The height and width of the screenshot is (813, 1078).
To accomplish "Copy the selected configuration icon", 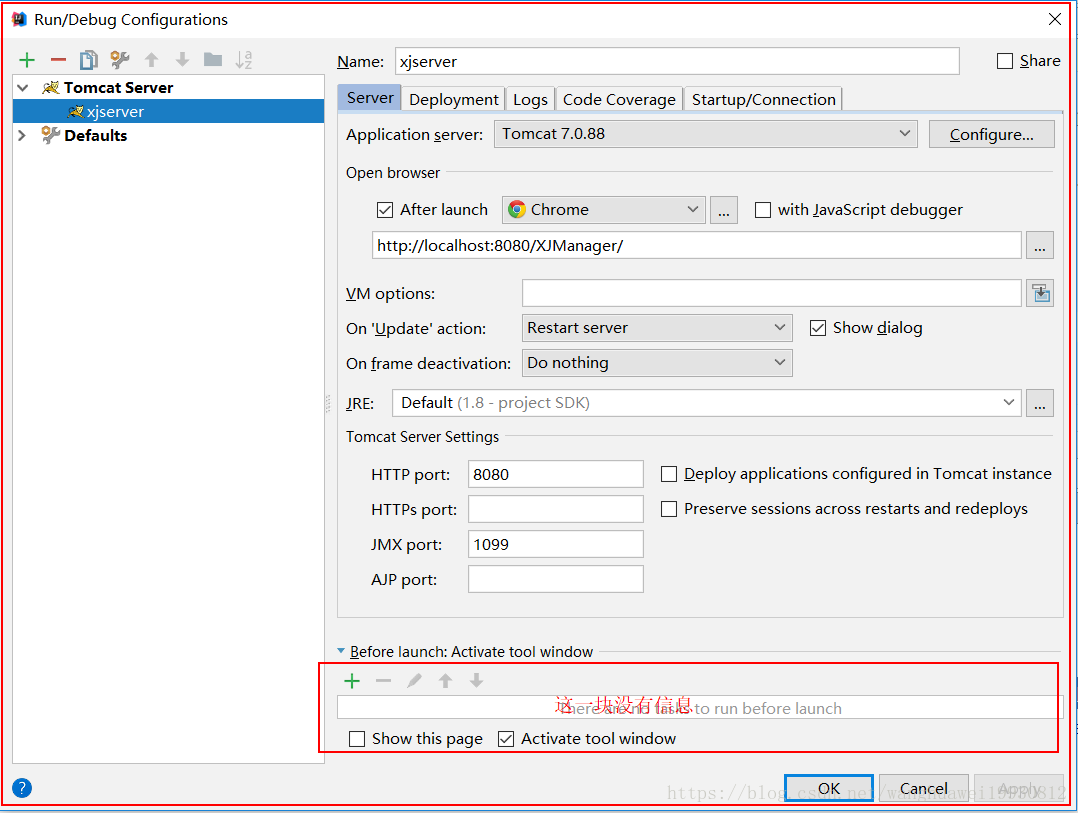I will 89,60.
